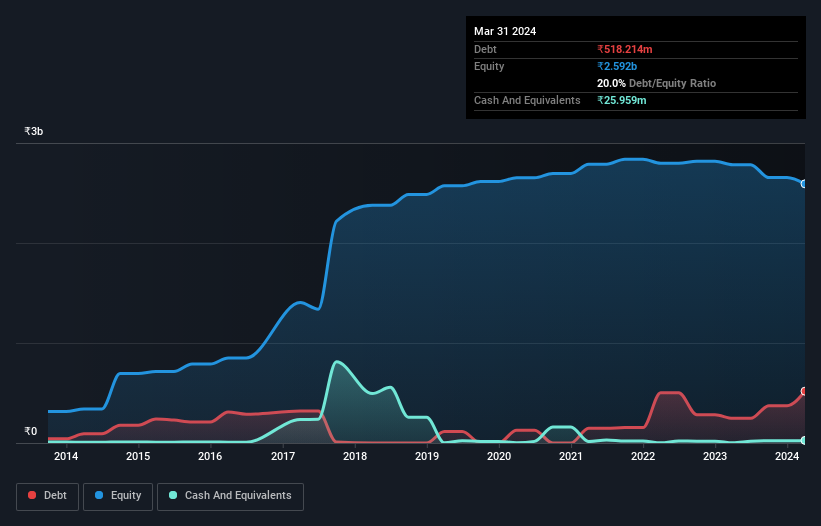
Task: Click the blue Equity legend dot
Action: (101, 496)
